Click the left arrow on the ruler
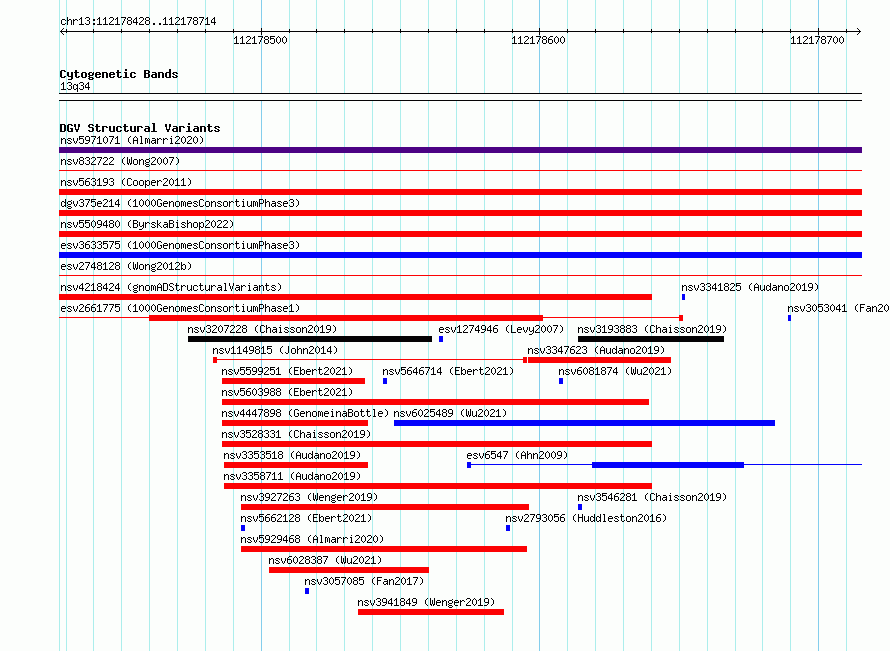The width and height of the screenshot is (890, 651). click(63, 31)
